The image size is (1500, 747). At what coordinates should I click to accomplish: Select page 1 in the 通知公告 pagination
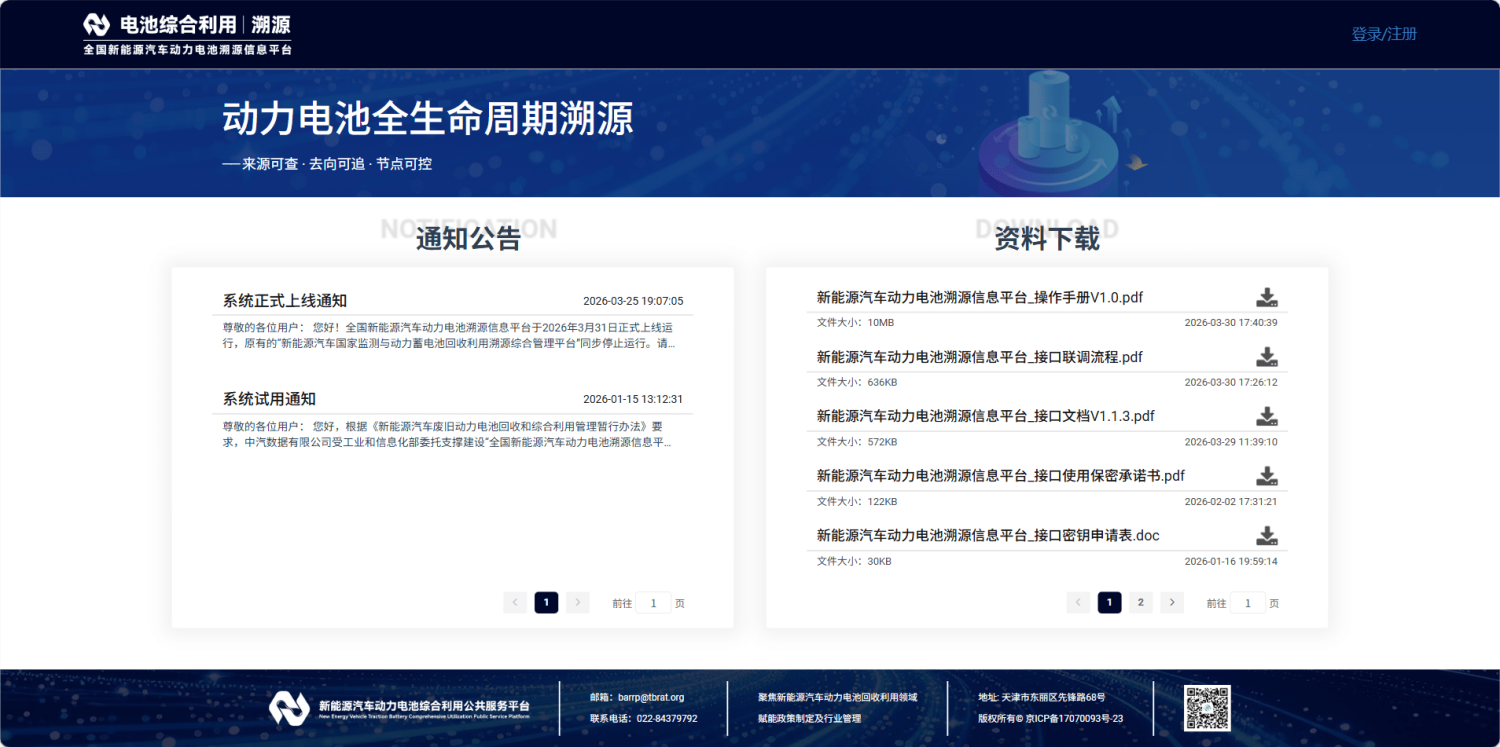pyautogui.click(x=546, y=602)
